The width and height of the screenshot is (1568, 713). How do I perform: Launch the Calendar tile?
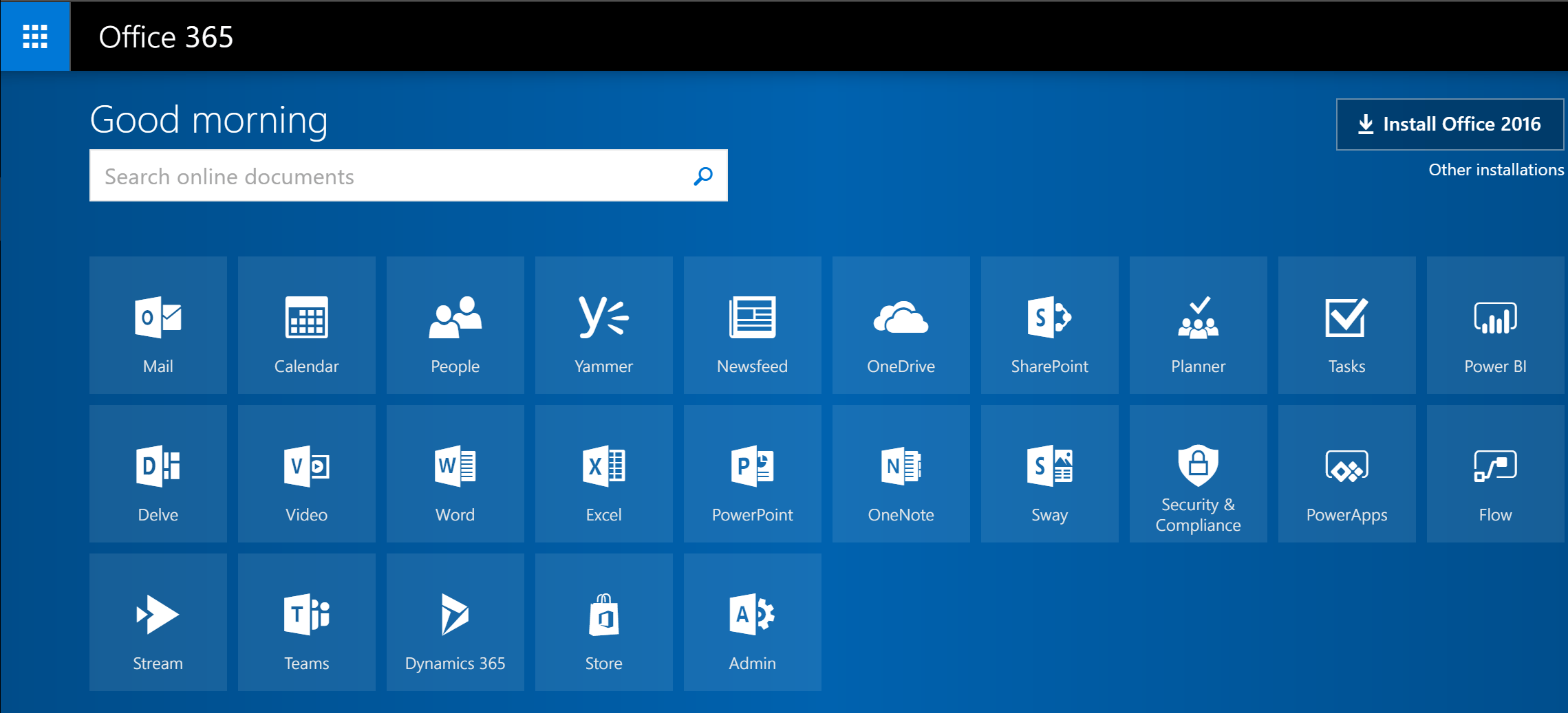[x=306, y=326]
